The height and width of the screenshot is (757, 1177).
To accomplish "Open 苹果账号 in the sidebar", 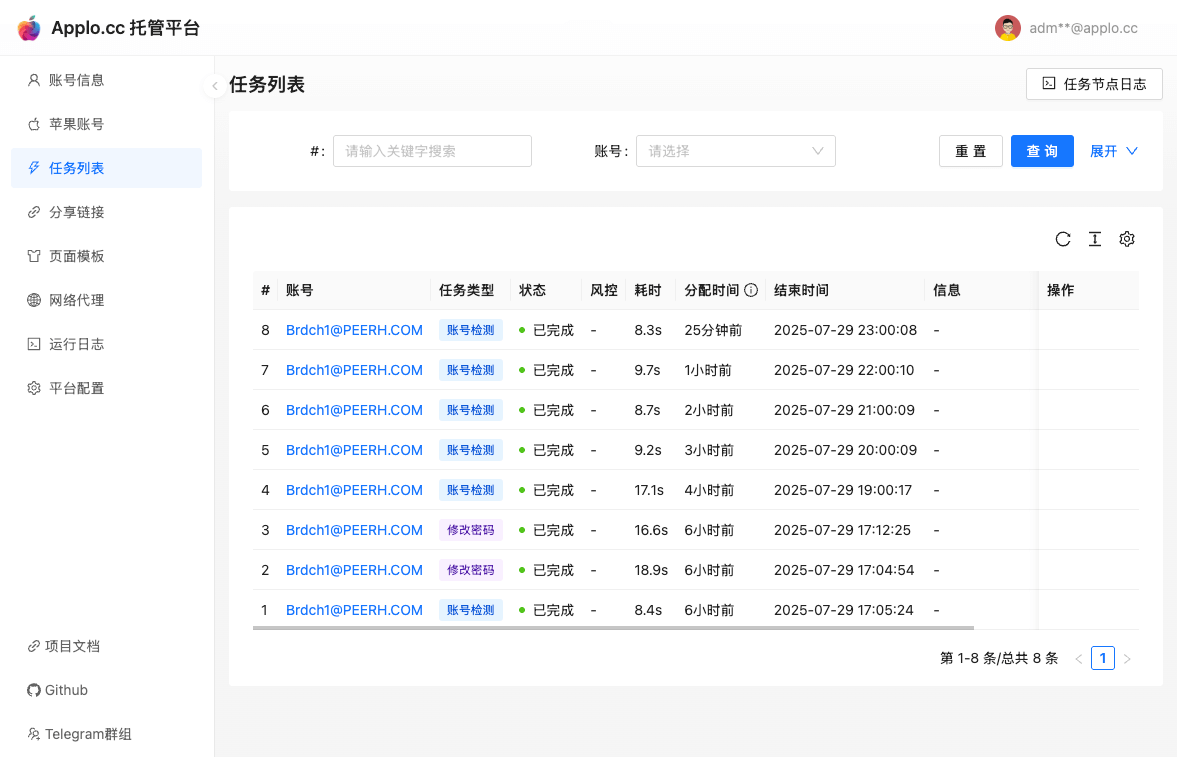I will (77, 124).
